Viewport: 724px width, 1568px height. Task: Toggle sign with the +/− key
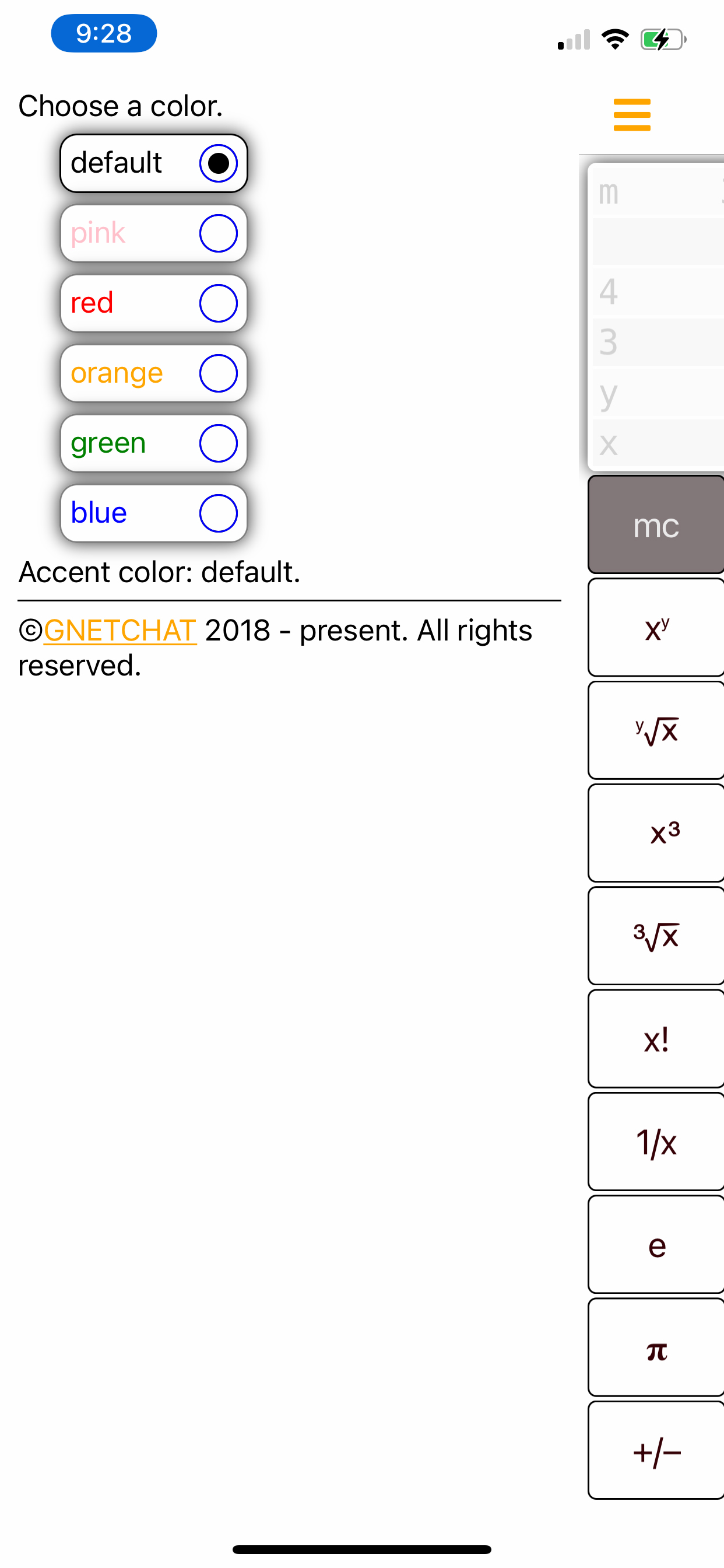656,1450
